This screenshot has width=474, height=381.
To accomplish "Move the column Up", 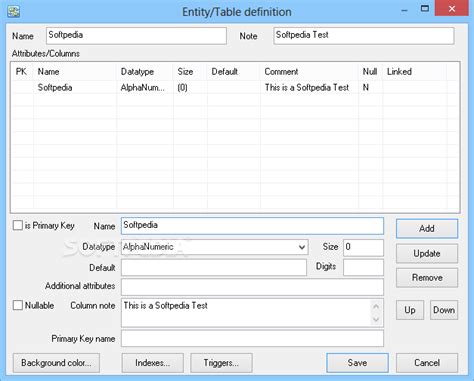I will [x=410, y=310].
